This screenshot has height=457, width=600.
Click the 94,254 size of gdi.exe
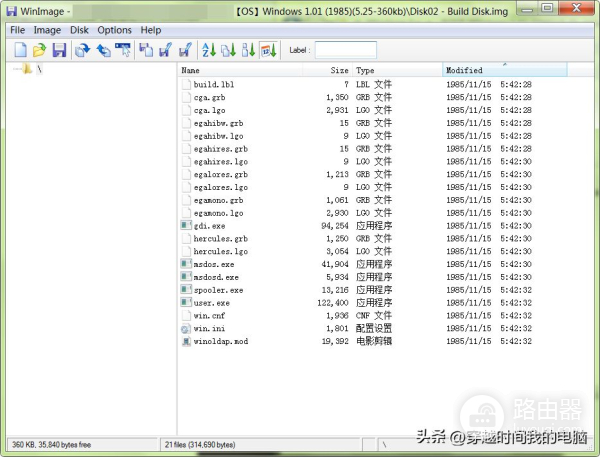click(335, 226)
